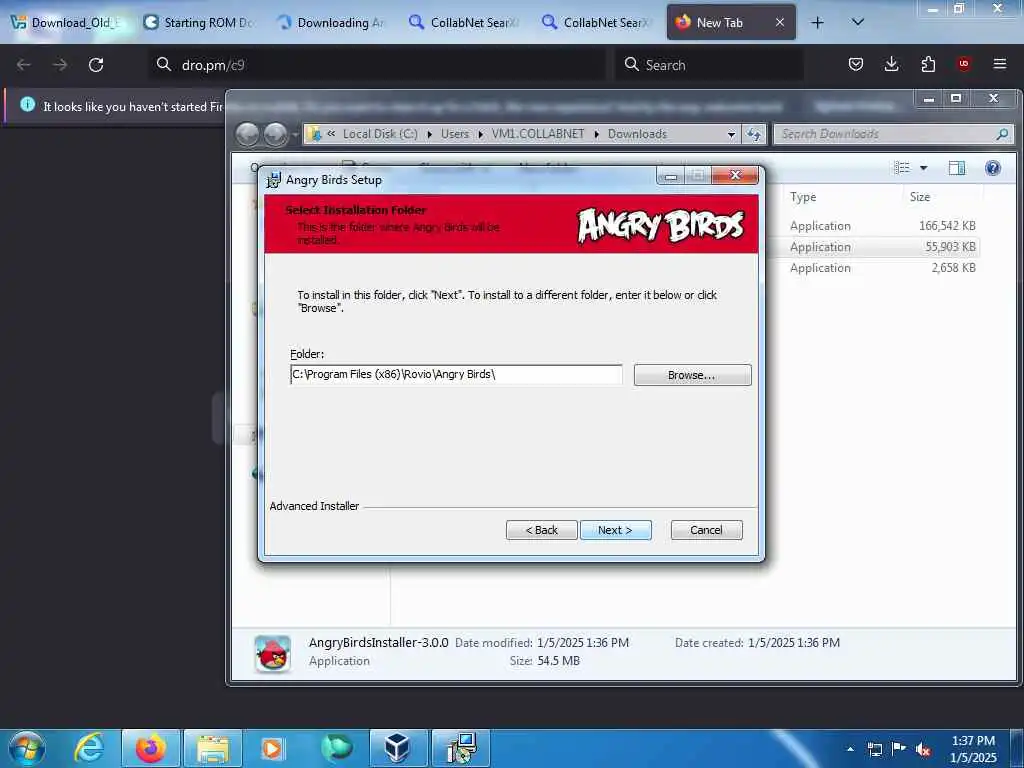
Task: Open the Firefox hamburger menu
Action: click(999, 64)
